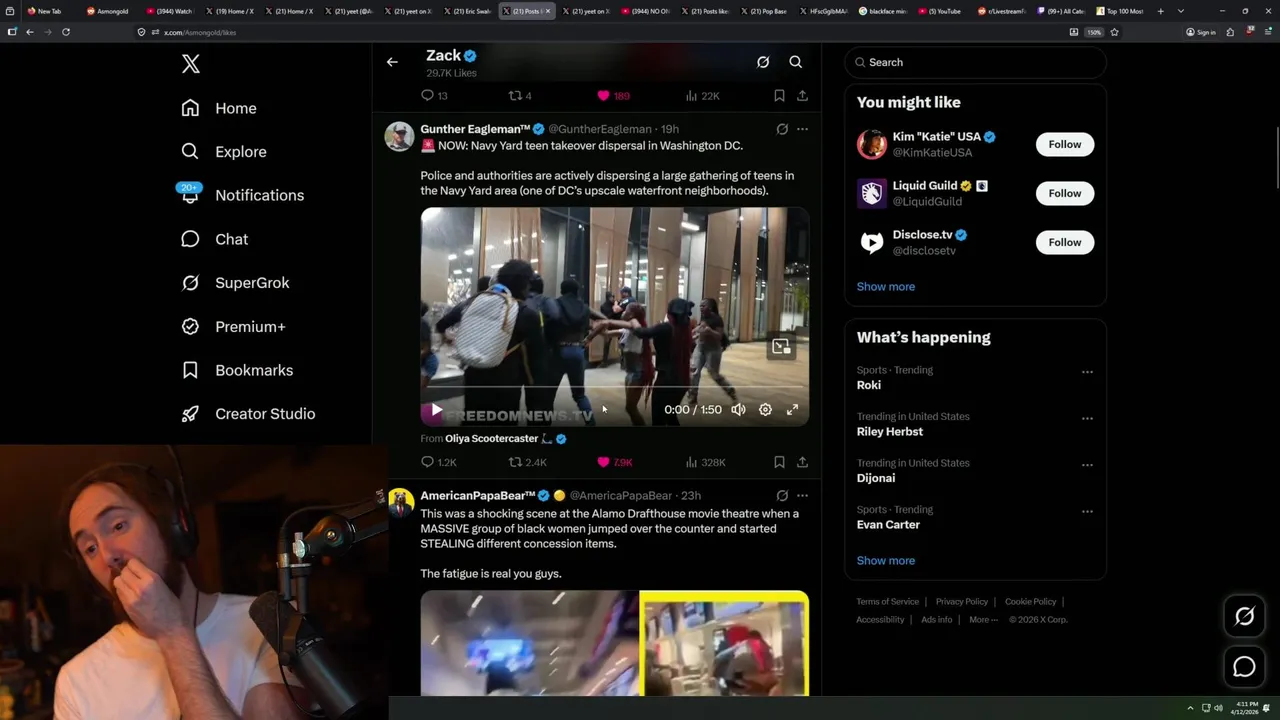Open SuperGrok from the sidebar
This screenshot has height=720, width=1280.
pyautogui.click(x=235, y=283)
